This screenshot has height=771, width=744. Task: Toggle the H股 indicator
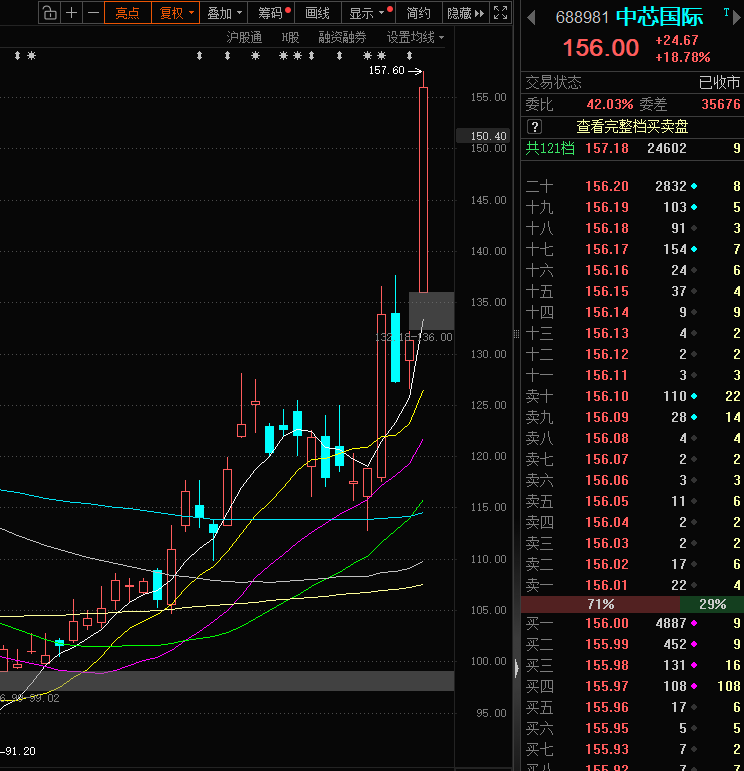point(290,37)
